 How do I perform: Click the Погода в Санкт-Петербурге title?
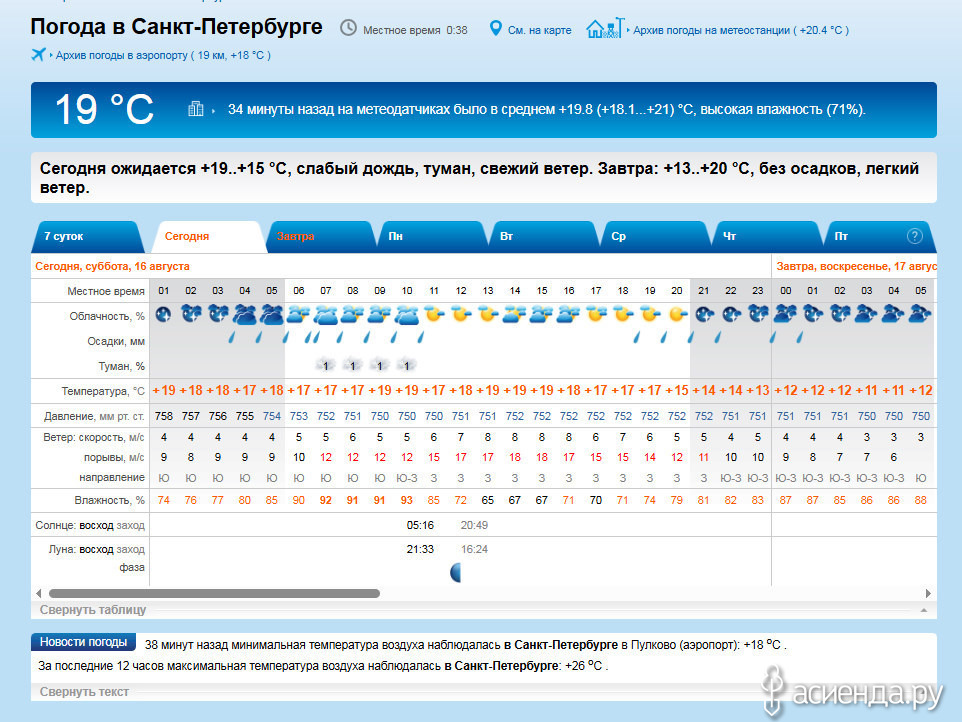tap(177, 26)
